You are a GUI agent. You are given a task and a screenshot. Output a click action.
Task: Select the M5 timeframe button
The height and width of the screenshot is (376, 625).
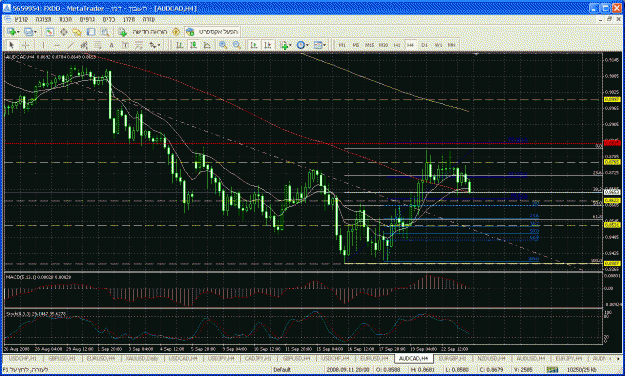tap(356, 45)
